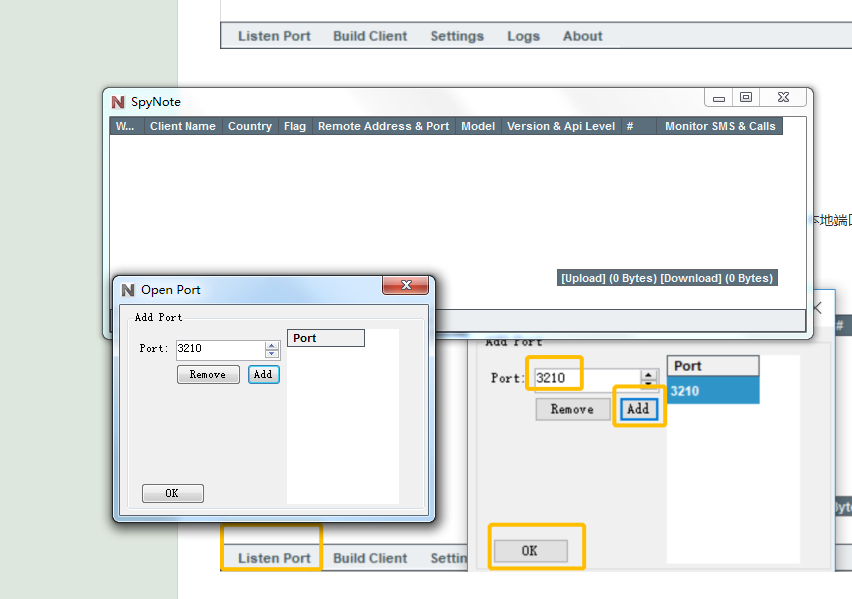Click Port list header in background dialog
Viewport: 852px width, 599px height.
point(713,366)
